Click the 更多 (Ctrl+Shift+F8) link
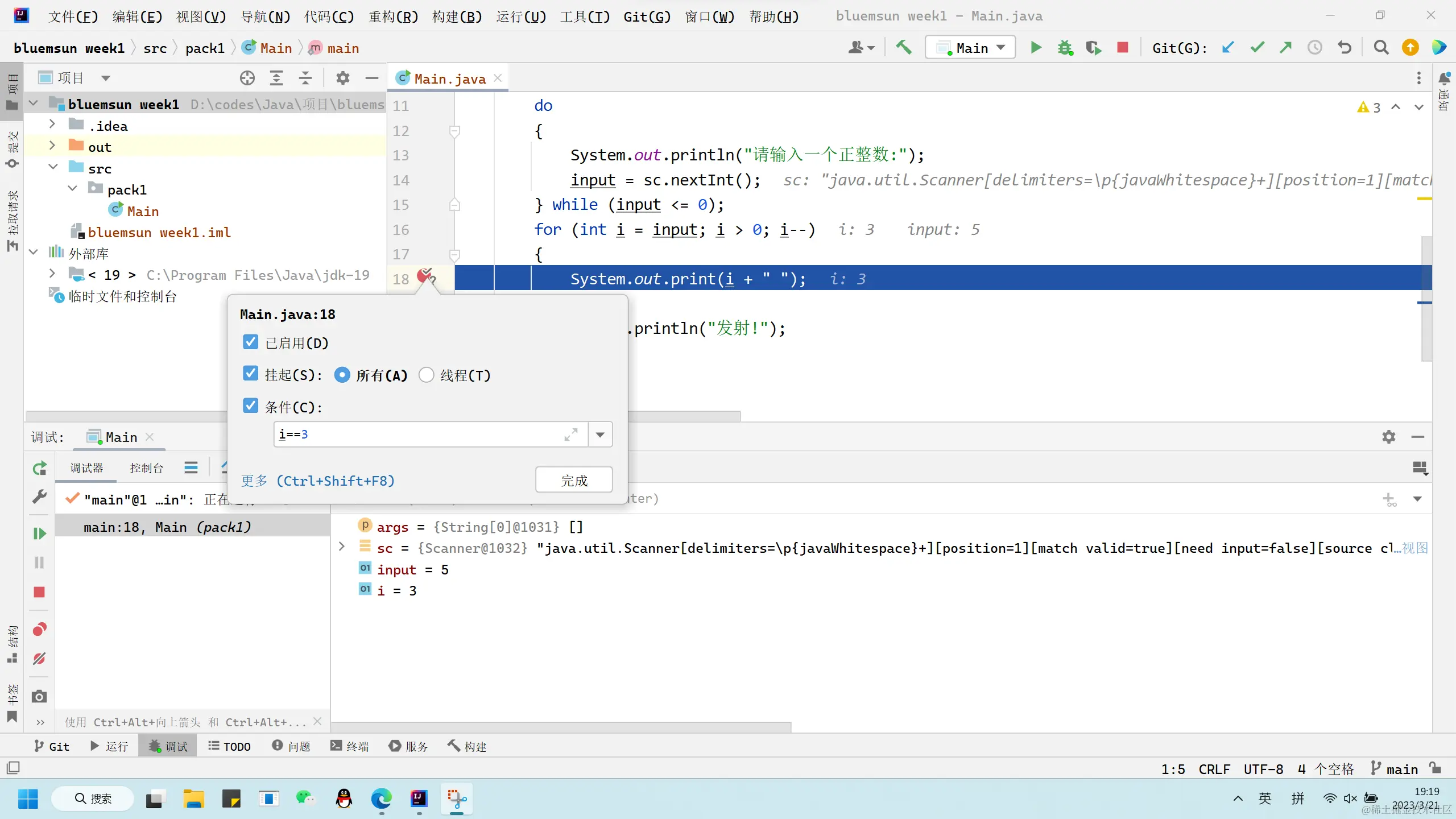This screenshot has height=819, width=1456. [317, 481]
